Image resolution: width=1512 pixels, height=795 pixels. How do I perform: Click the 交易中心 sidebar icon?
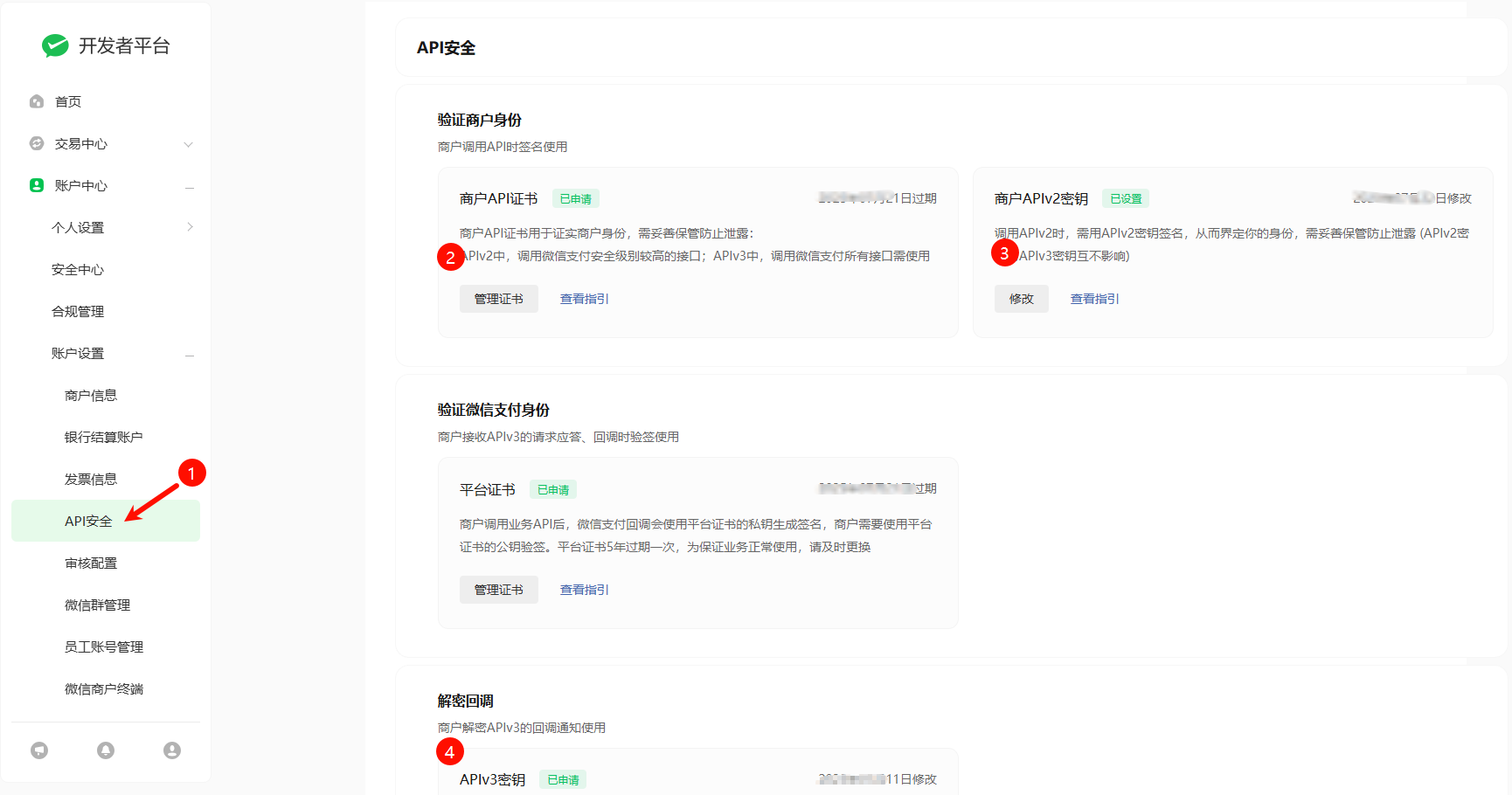37,143
